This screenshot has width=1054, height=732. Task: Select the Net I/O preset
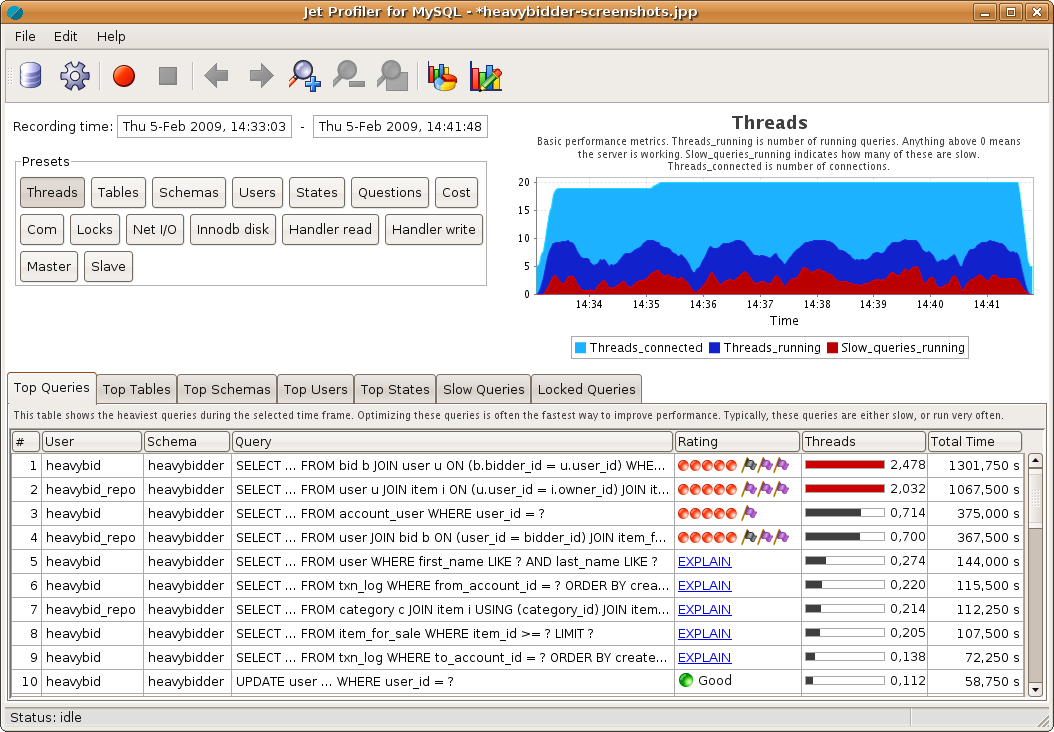[155, 229]
